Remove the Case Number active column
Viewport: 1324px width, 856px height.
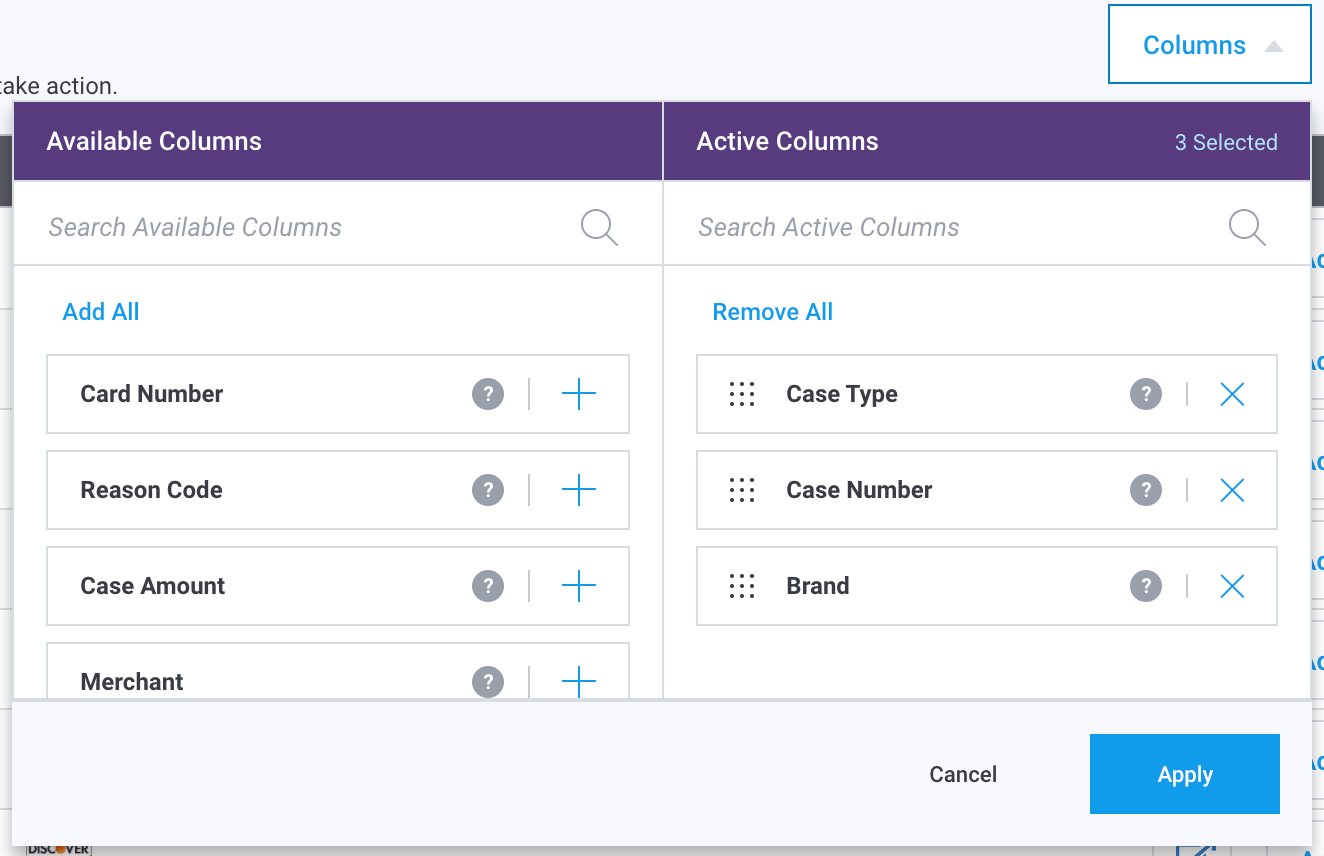tap(1232, 490)
